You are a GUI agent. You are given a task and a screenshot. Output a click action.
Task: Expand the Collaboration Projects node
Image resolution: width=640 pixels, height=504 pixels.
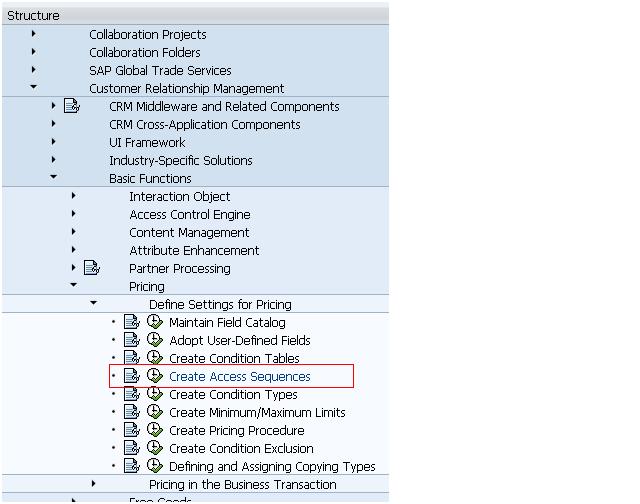pyautogui.click(x=33, y=34)
